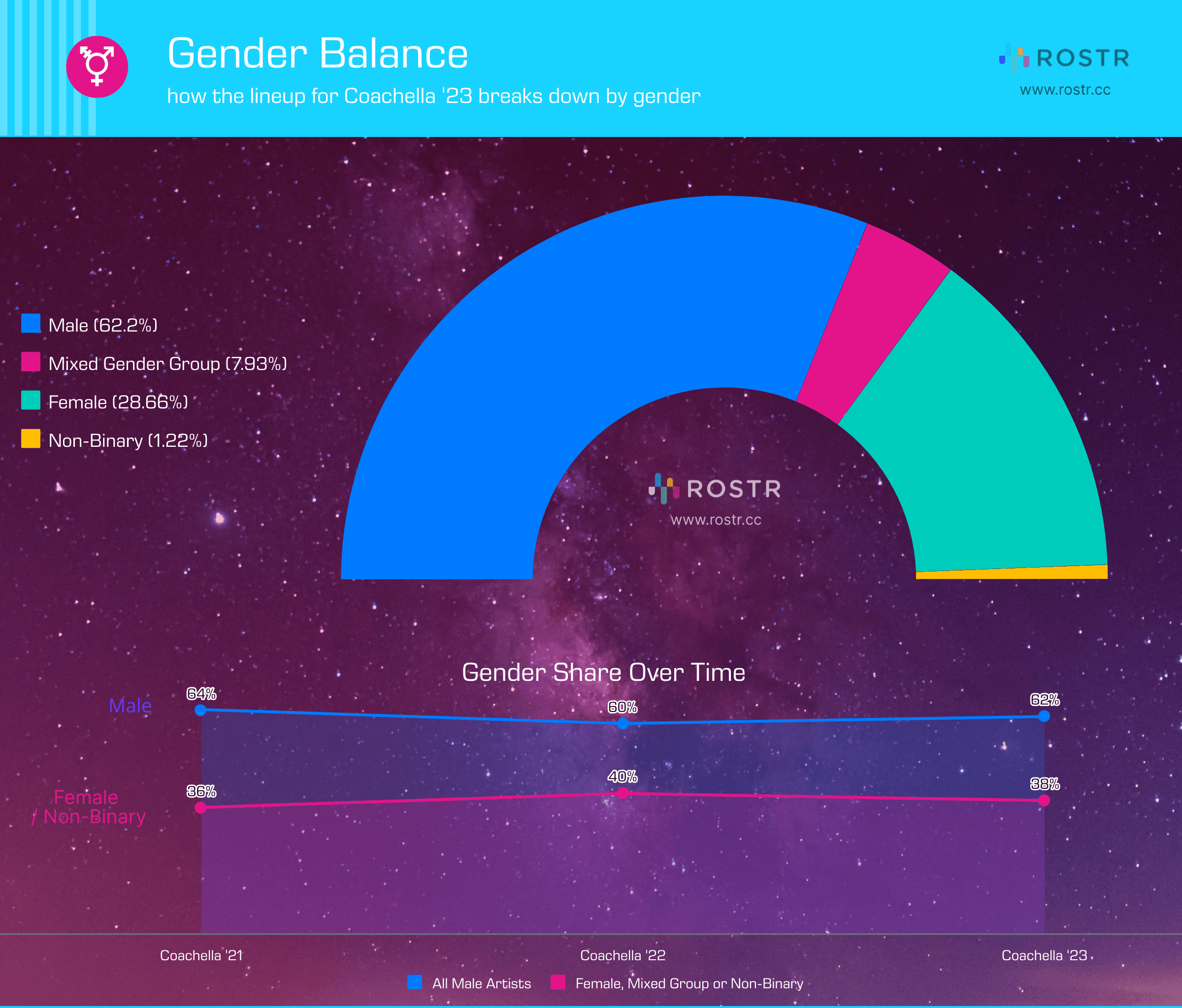Click the 40% pink data point

[623, 793]
